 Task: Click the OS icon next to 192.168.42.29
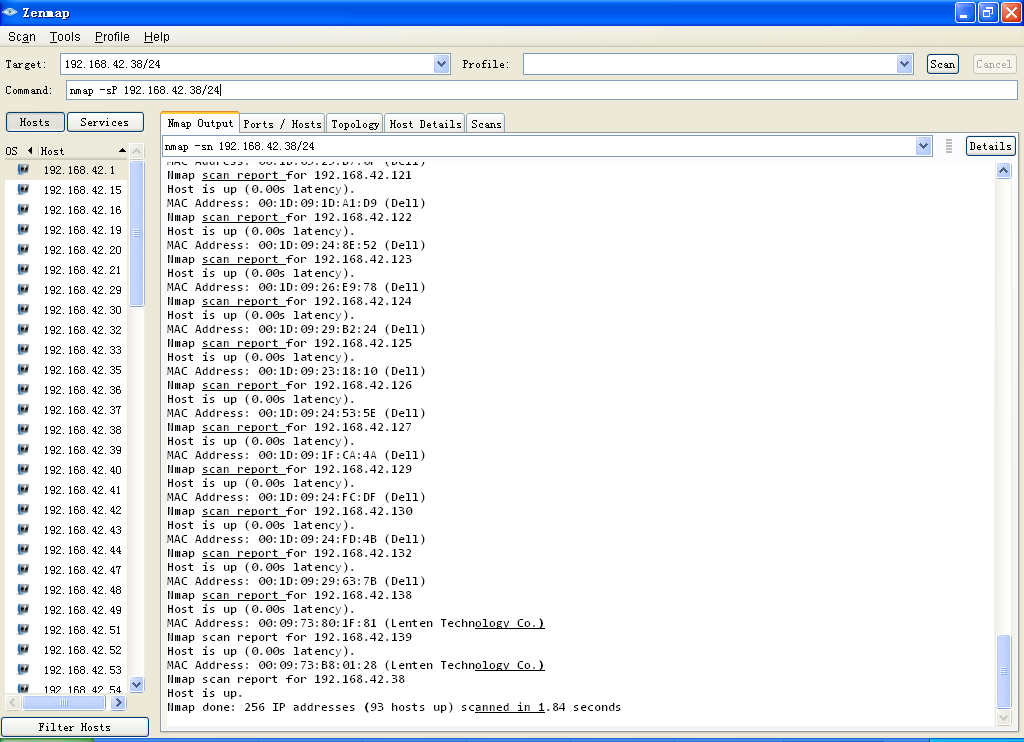point(23,289)
